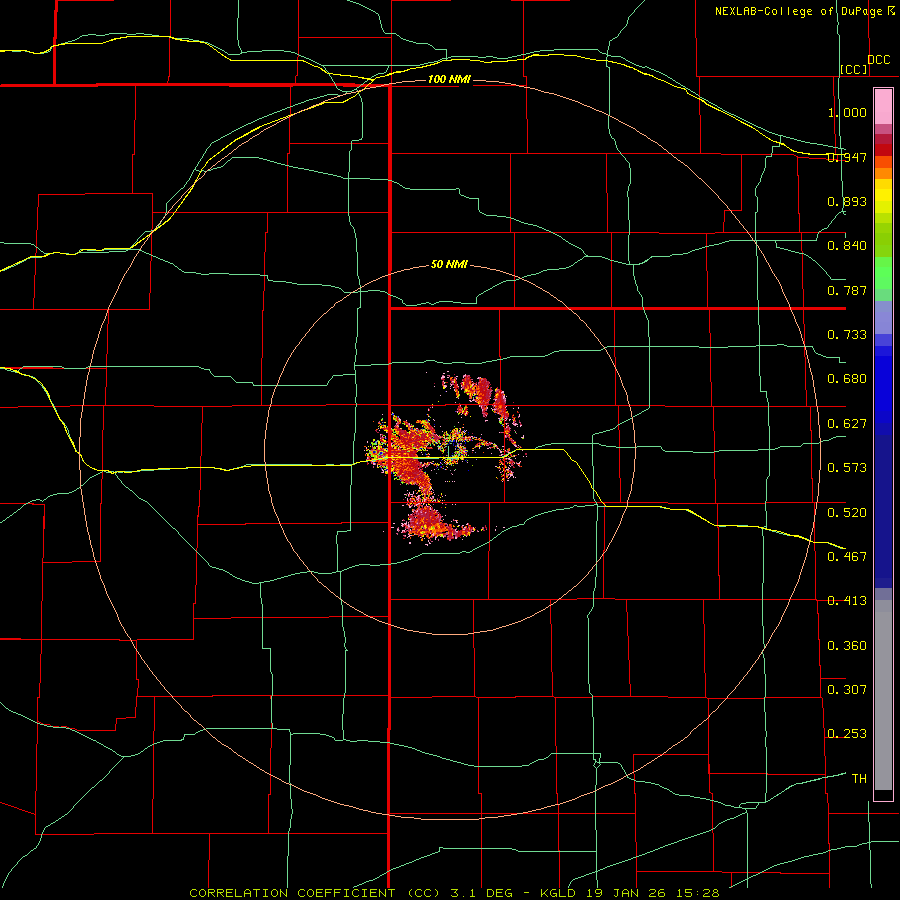Select the 0.573 scale value
This screenshot has height=900, width=900.
[847, 468]
